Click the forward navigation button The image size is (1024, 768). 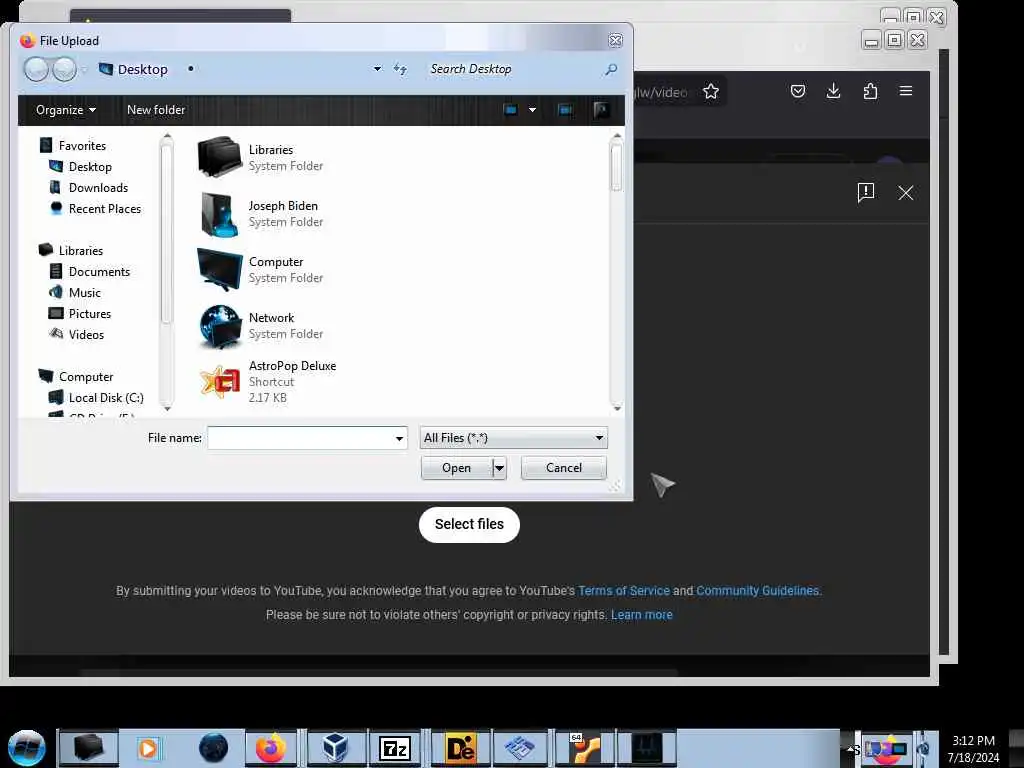point(64,69)
